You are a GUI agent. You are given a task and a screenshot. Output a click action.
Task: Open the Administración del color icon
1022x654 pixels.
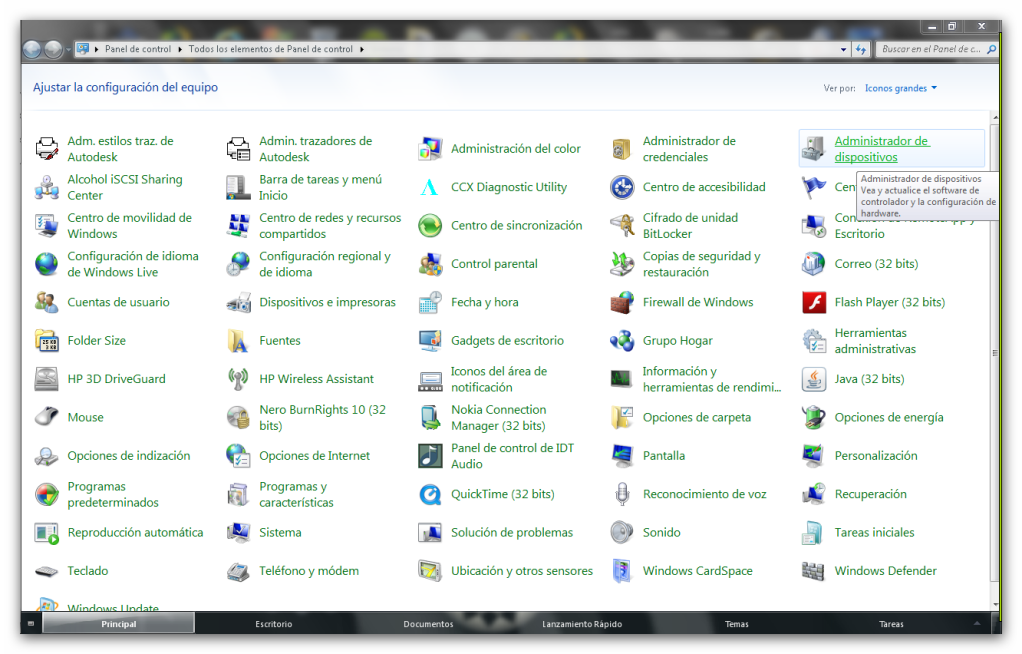(430, 149)
